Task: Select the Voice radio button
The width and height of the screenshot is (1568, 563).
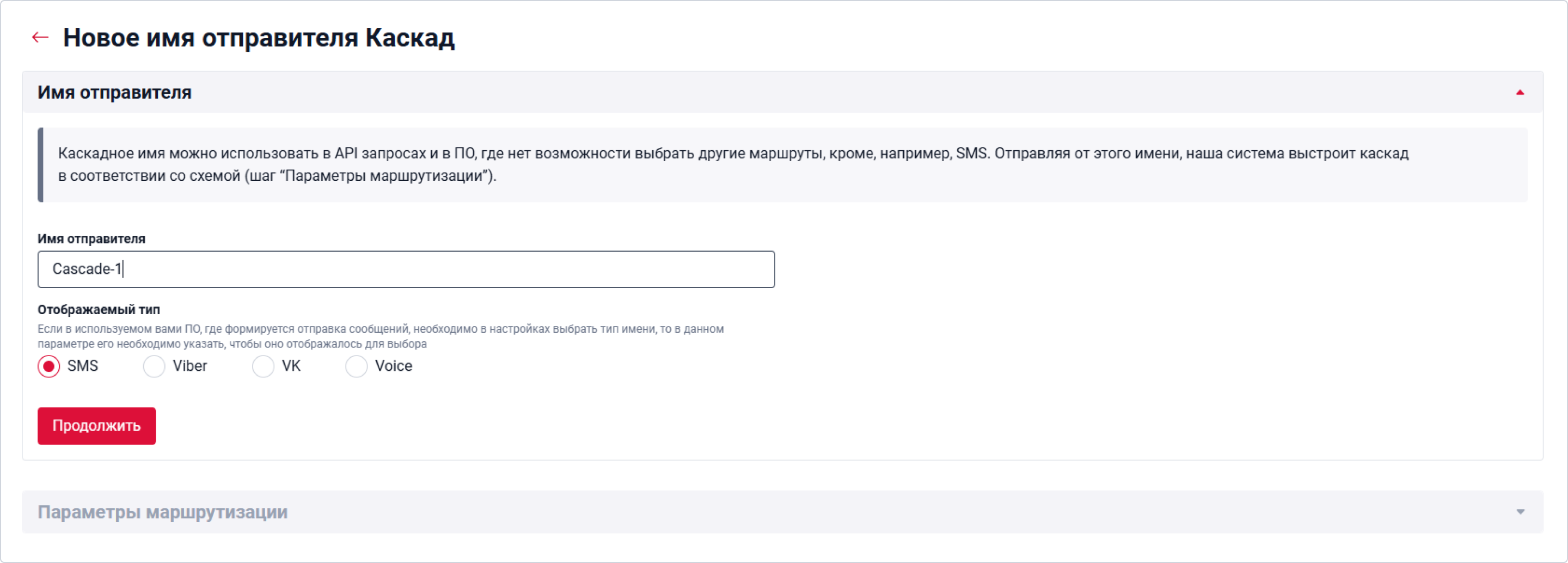Action: pyautogui.click(x=356, y=366)
